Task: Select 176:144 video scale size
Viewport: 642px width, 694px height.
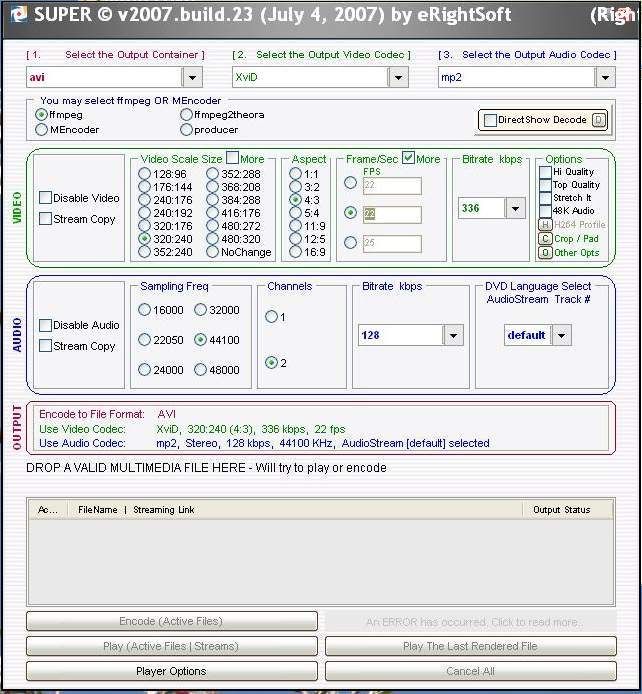Action: [144, 186]
